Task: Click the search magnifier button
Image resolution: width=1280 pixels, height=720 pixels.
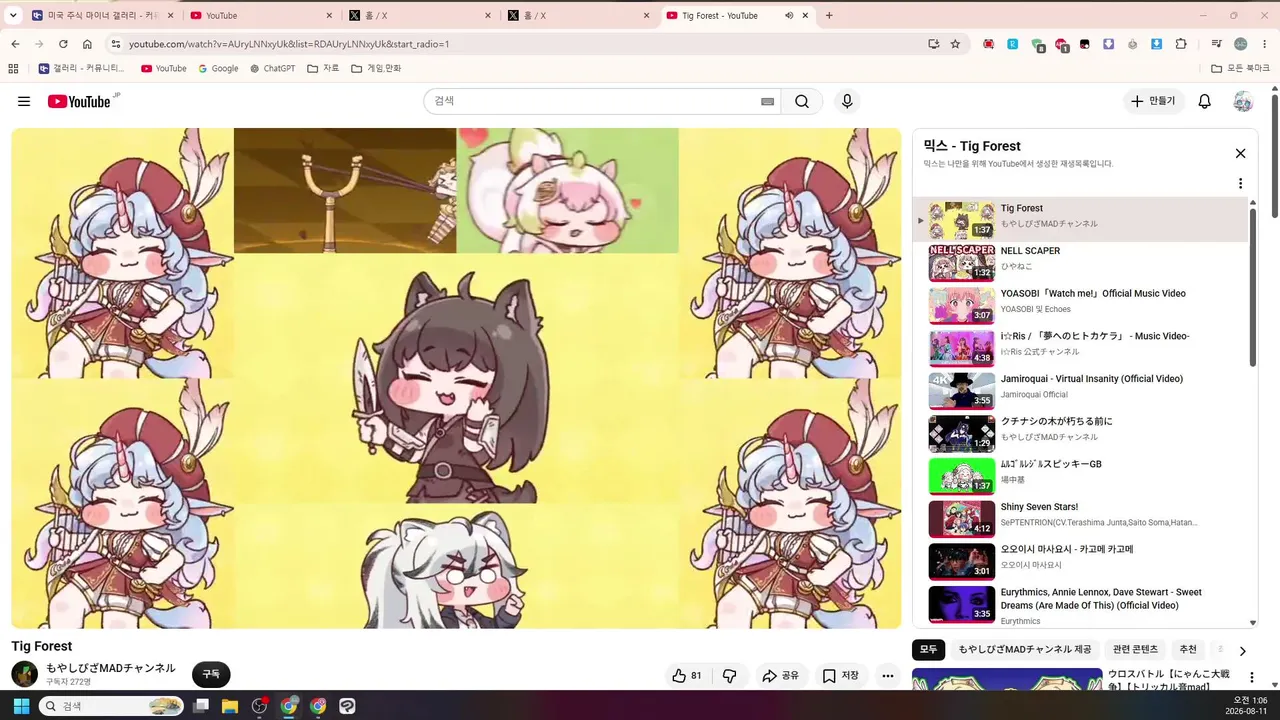Action: [802, 101]
